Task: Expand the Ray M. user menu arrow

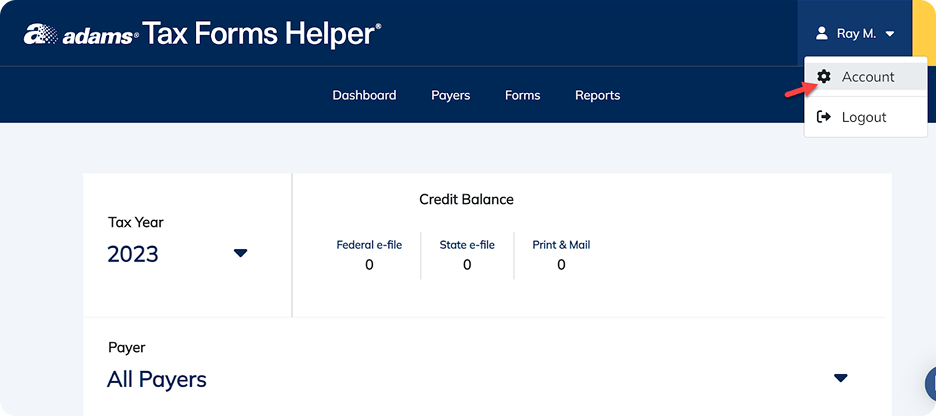Action: coord(889,34)
